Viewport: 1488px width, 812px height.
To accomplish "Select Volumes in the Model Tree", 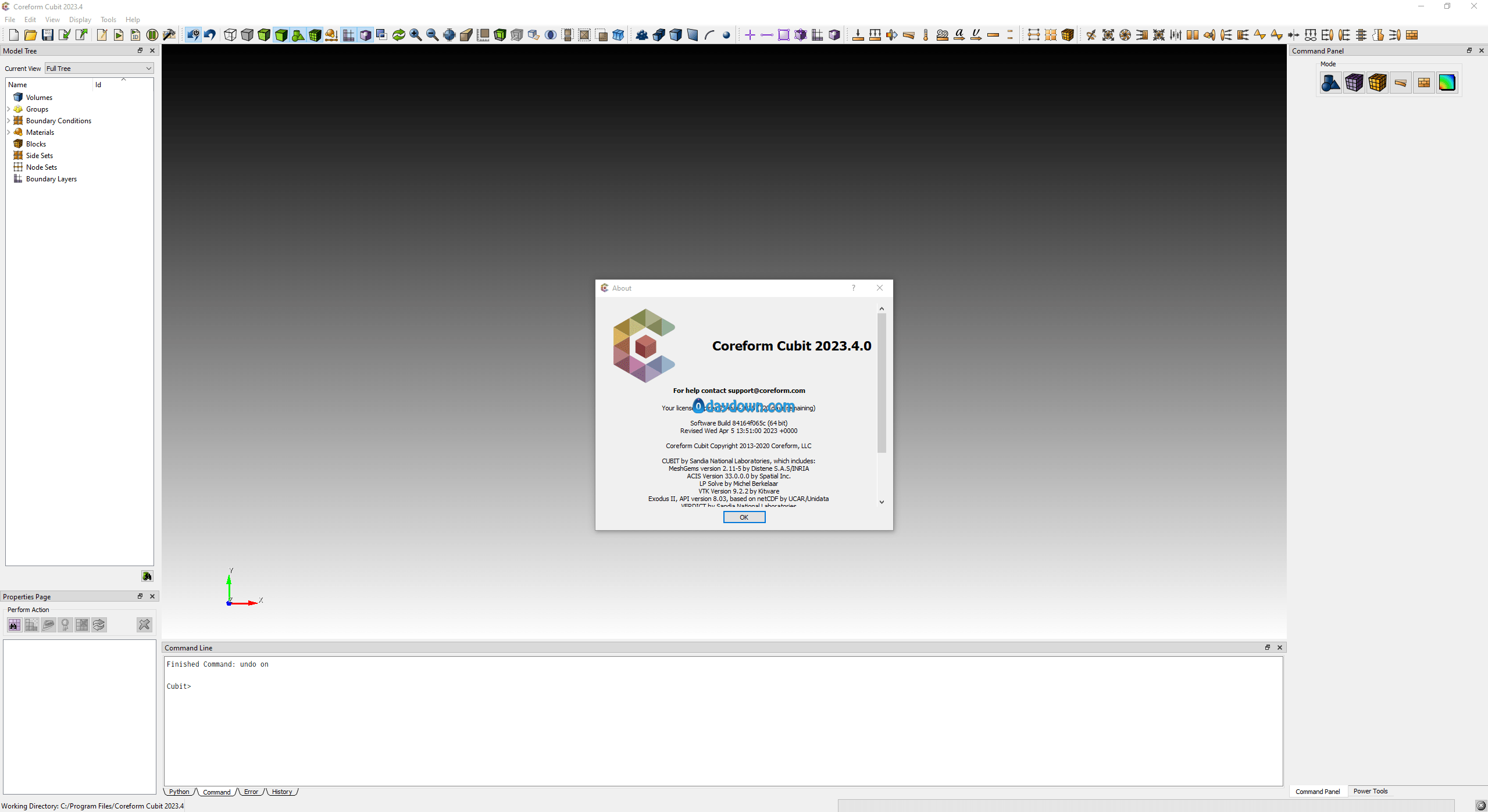I will [39, 98].
